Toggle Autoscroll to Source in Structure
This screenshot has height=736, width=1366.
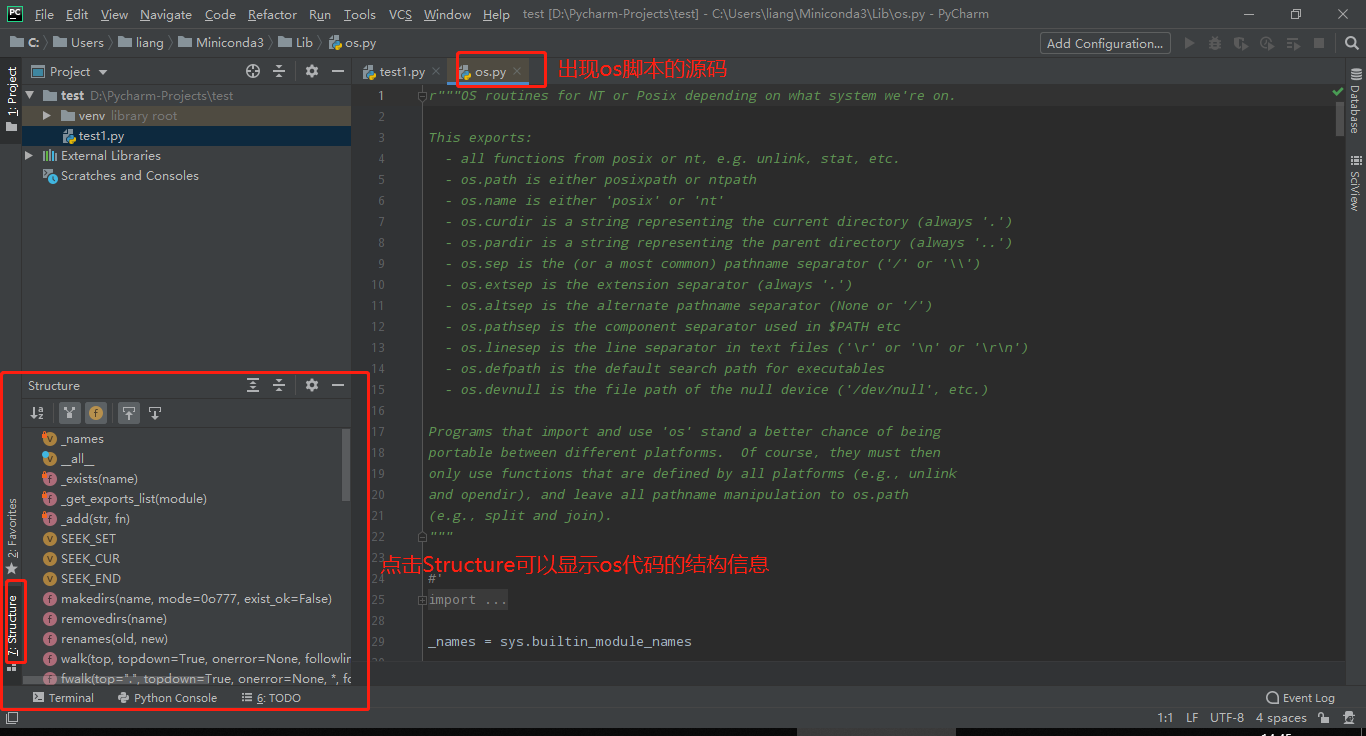(x=129, y=412)
